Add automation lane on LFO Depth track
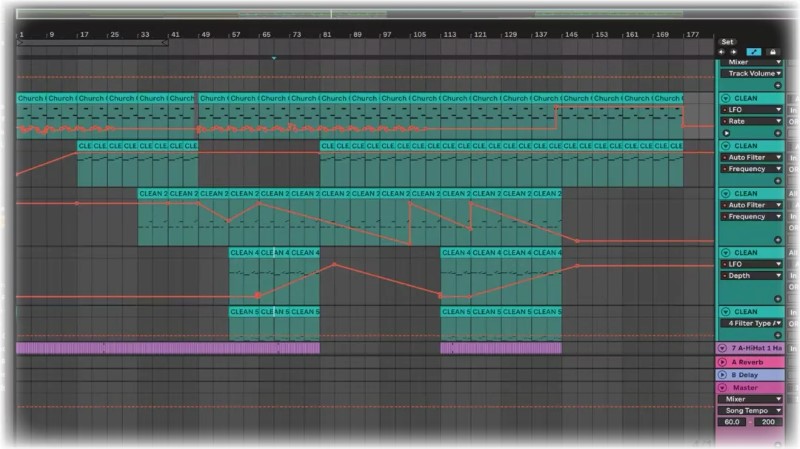This screenshot has width=800, height=449. pos(778,299)
